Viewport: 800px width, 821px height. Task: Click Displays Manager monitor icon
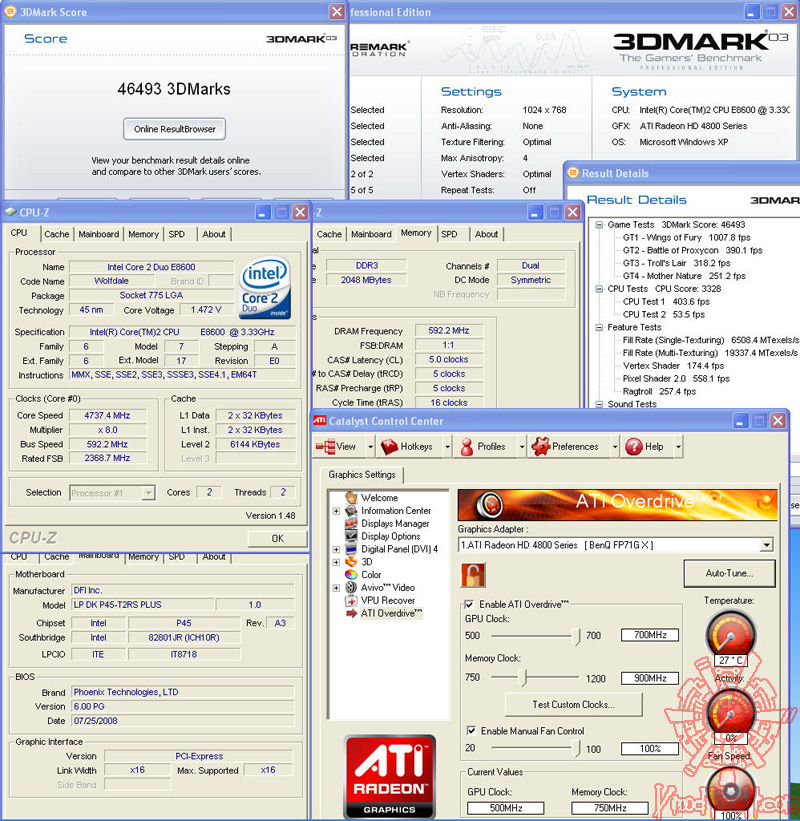(351, 523)
